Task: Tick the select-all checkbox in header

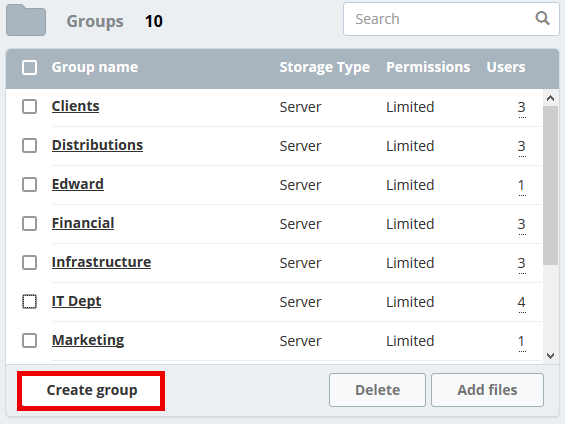Action: [x=30, y=67]
